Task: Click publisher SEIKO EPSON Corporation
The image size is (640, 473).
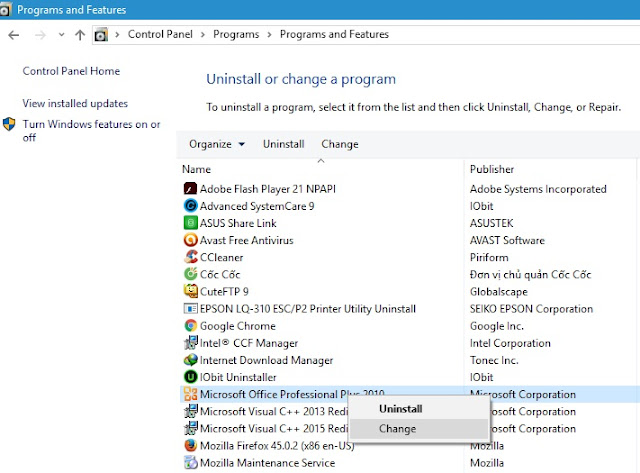Action: tap(531, 309)
